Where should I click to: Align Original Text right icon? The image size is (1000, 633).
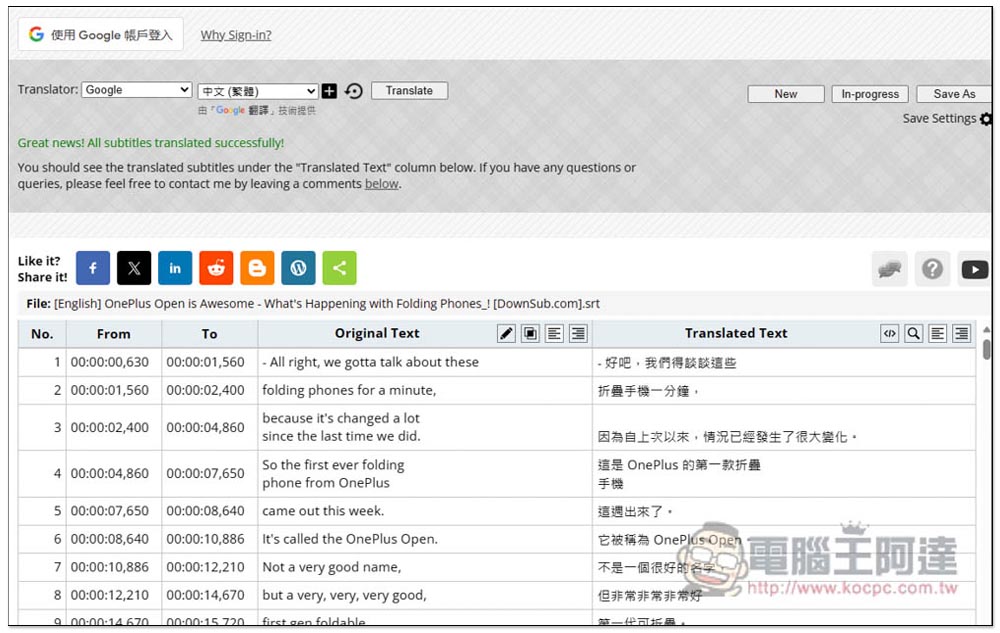(578, 333)
